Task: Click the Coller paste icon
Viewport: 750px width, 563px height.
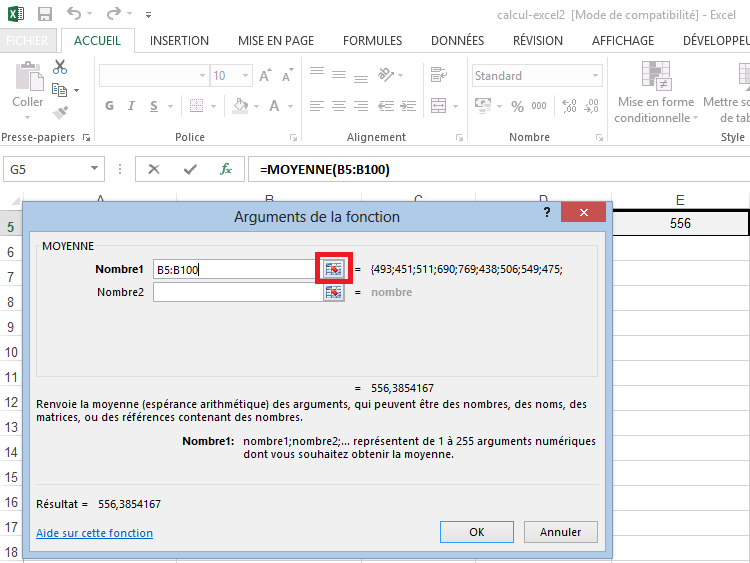Action: pos(29,76)
